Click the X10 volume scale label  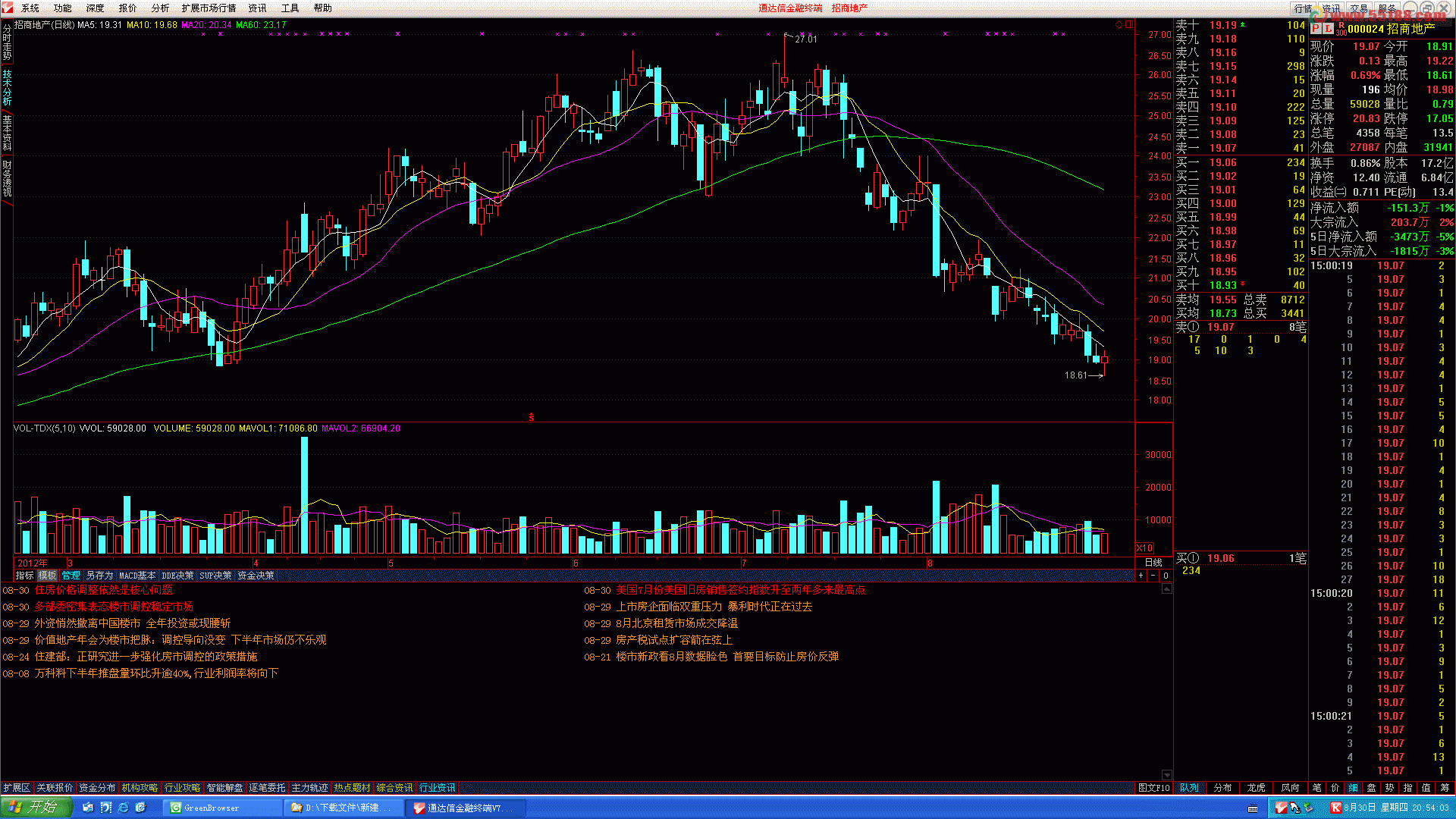tap(1144, 548)
